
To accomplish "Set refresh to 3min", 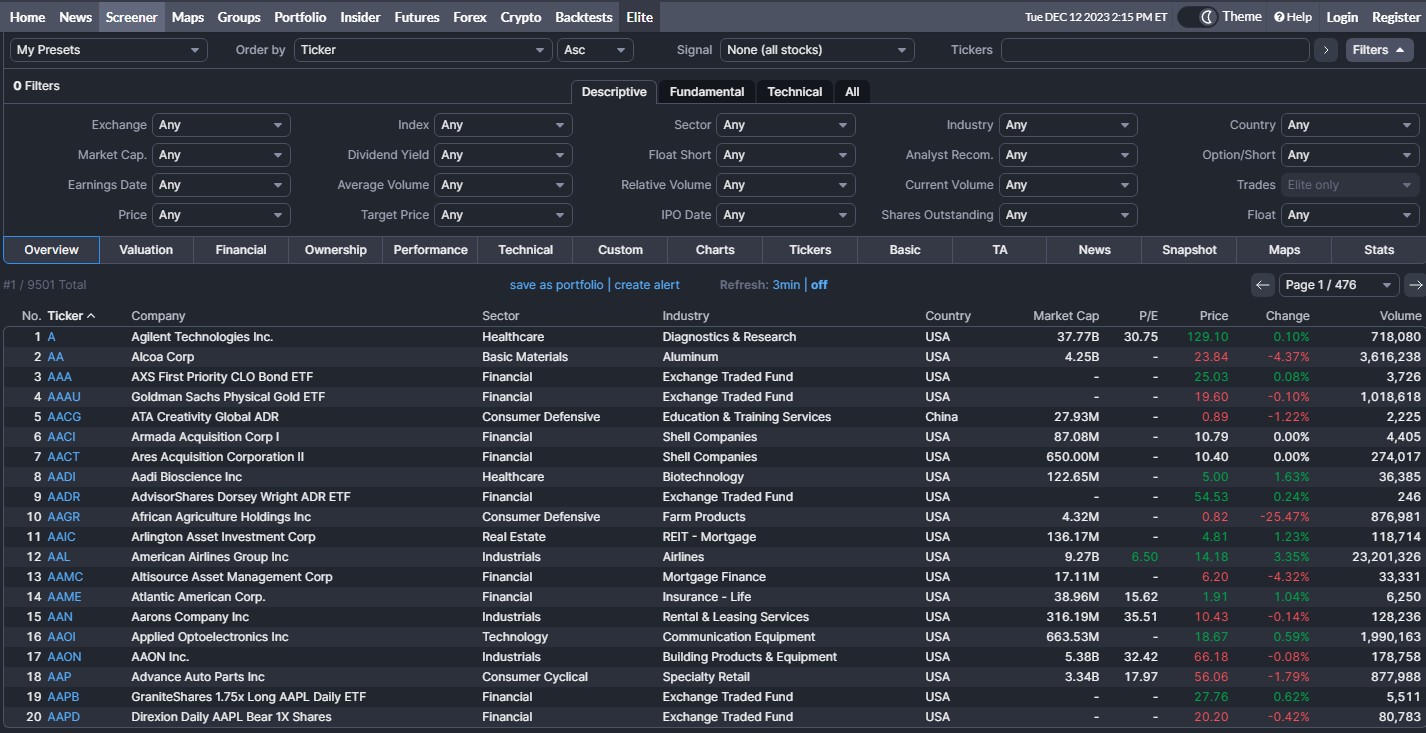I will coord(786,285).
